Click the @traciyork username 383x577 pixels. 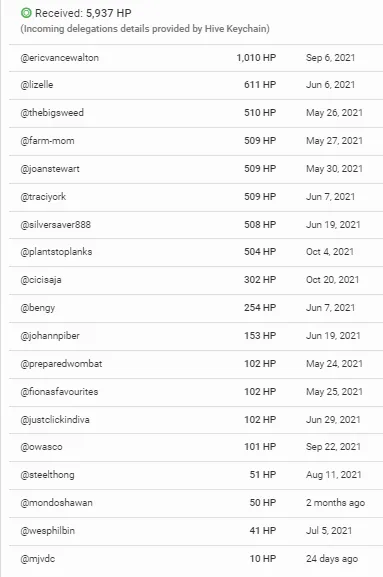point(43,197)
